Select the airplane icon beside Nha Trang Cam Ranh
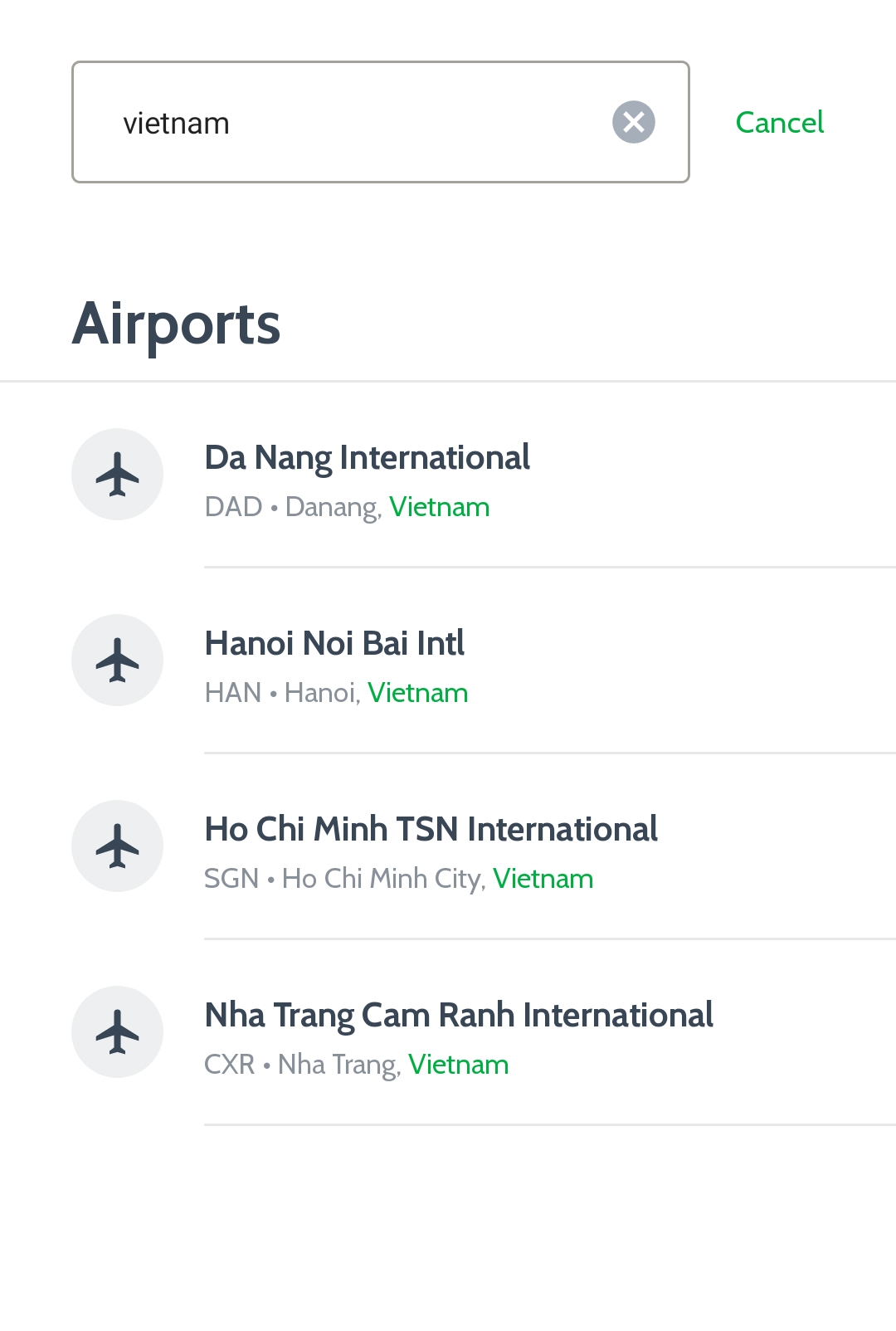The image size is (896, 1331). [117, 1032]
